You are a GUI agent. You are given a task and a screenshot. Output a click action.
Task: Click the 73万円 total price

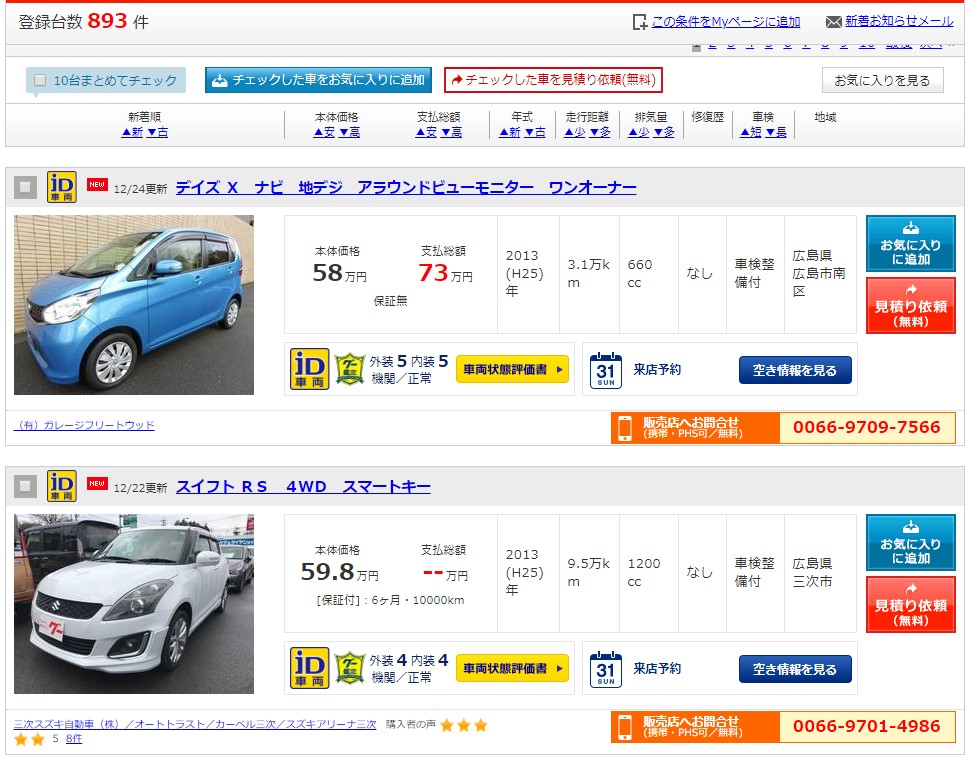445,273
